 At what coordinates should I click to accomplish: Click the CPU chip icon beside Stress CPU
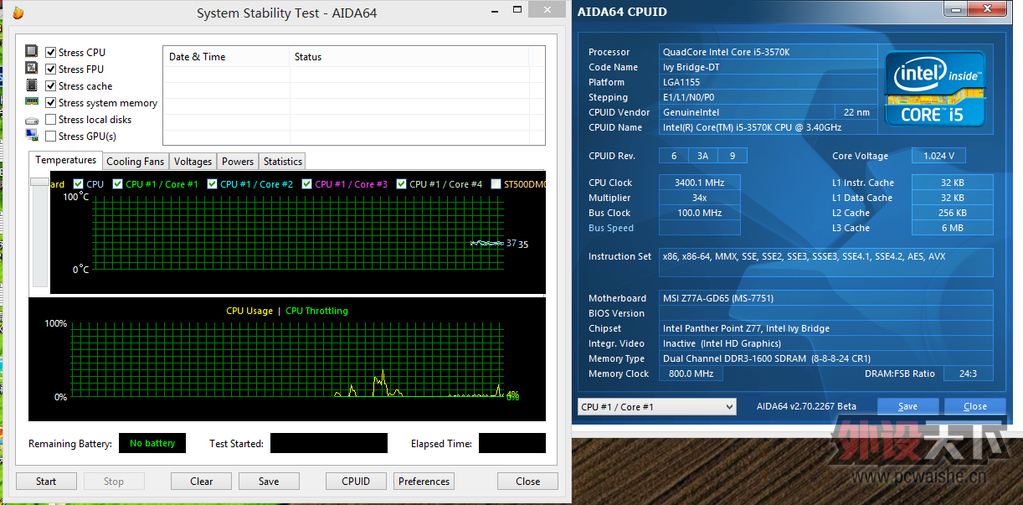coord(31,52)
